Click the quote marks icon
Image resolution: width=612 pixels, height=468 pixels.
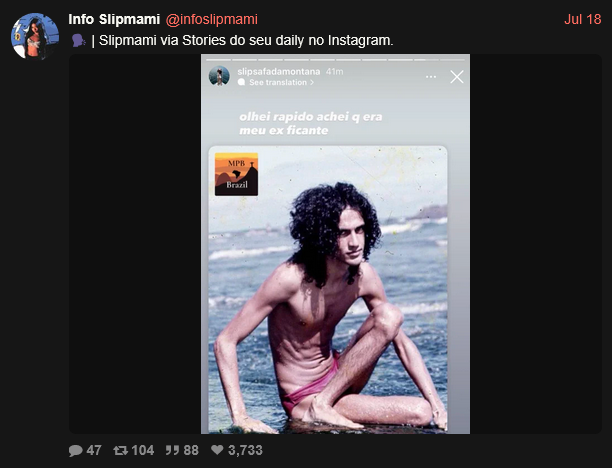coord(172,450)
